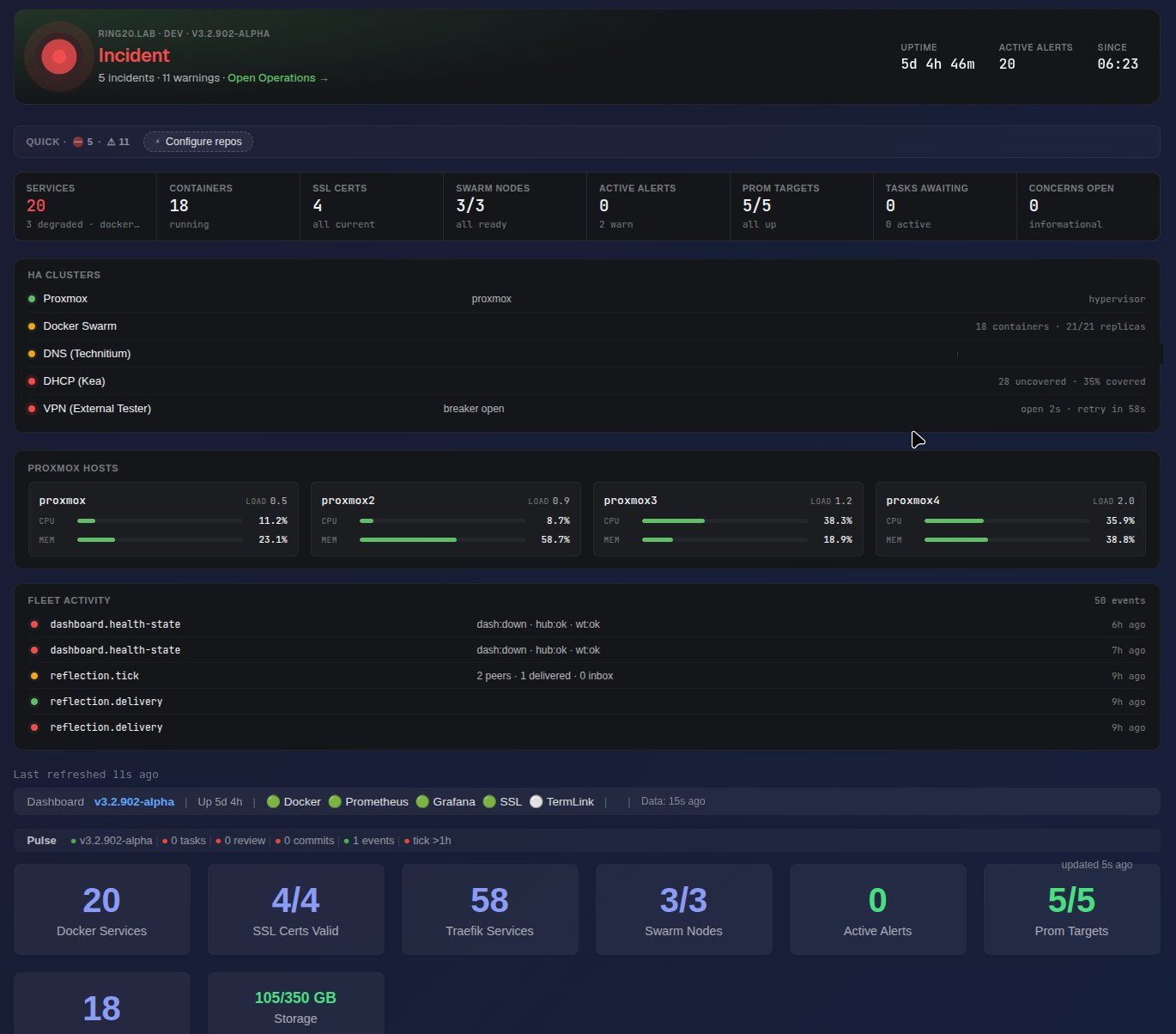Click '1 events' indicator in Pulse bar
This screenshot has height=1034, width=1176.
pos(369,841)
